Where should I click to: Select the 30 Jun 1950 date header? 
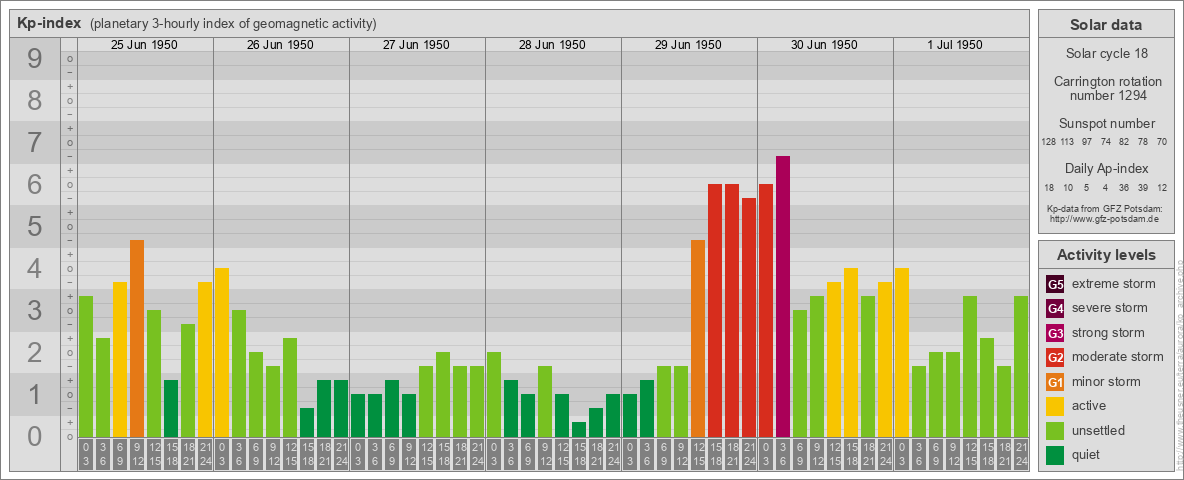click(x=824, y=45)
